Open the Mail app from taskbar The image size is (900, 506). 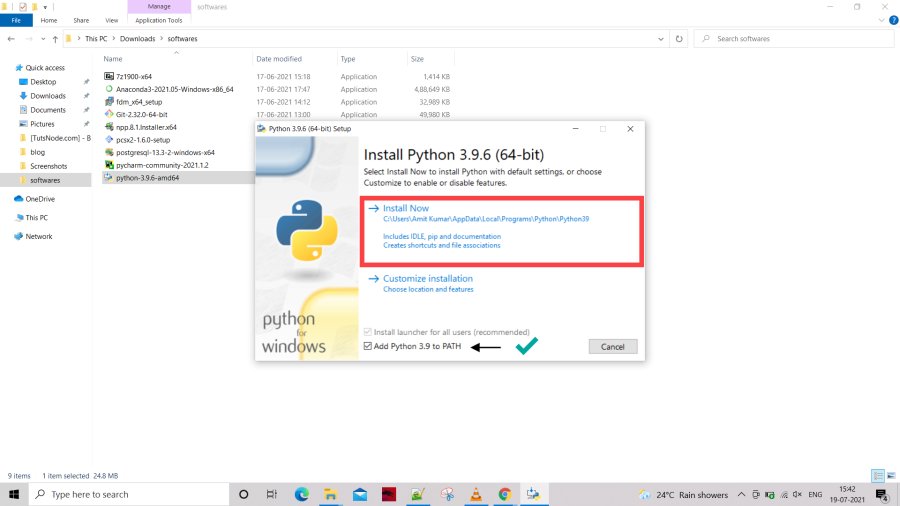pyautogui.click(x=360, y=495)
